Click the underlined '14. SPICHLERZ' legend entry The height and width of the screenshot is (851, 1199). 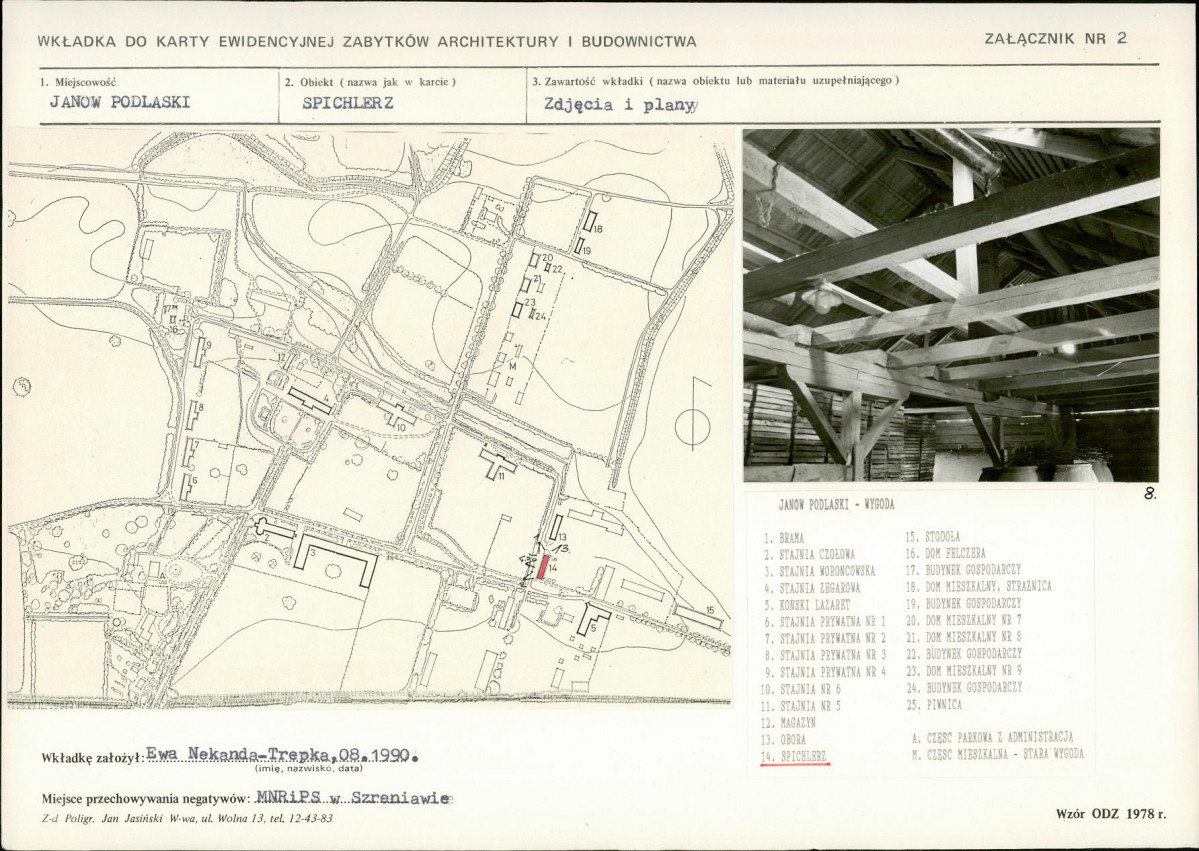point(795,757)
